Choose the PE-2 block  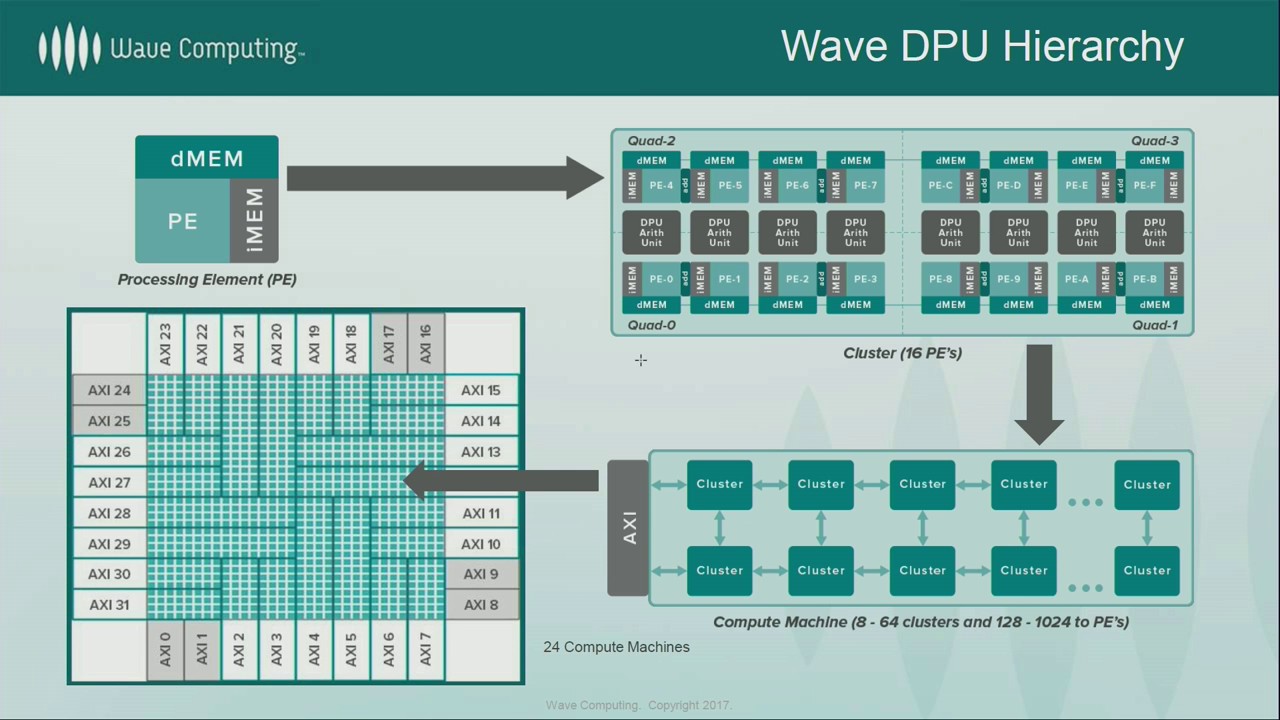797,279
